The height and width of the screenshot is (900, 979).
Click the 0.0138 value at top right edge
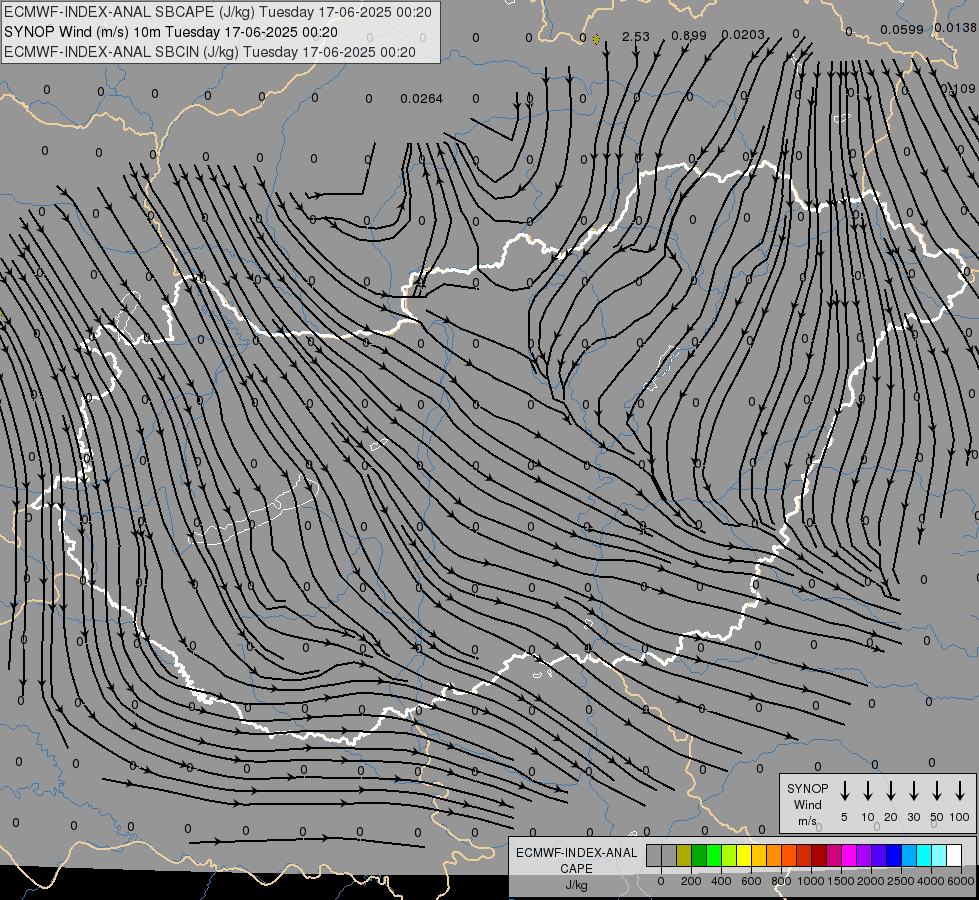[x=955, y=27]
